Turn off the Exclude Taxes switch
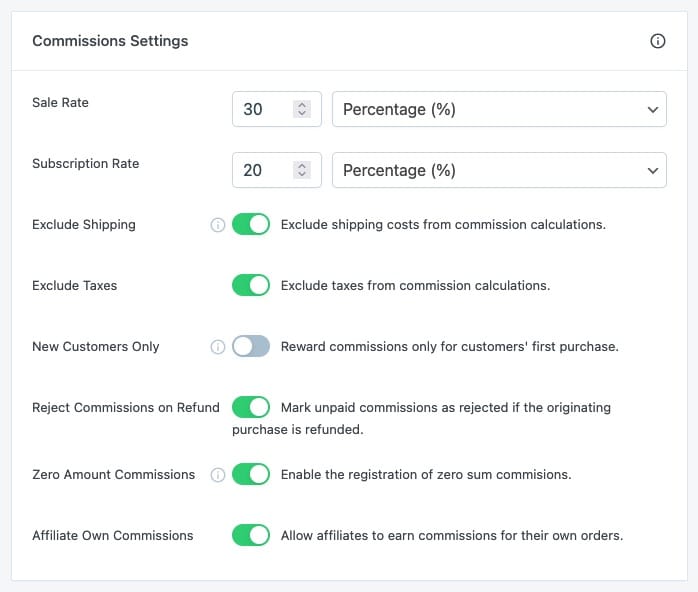The height and width of the screenshot is (592, 698). 251,285
